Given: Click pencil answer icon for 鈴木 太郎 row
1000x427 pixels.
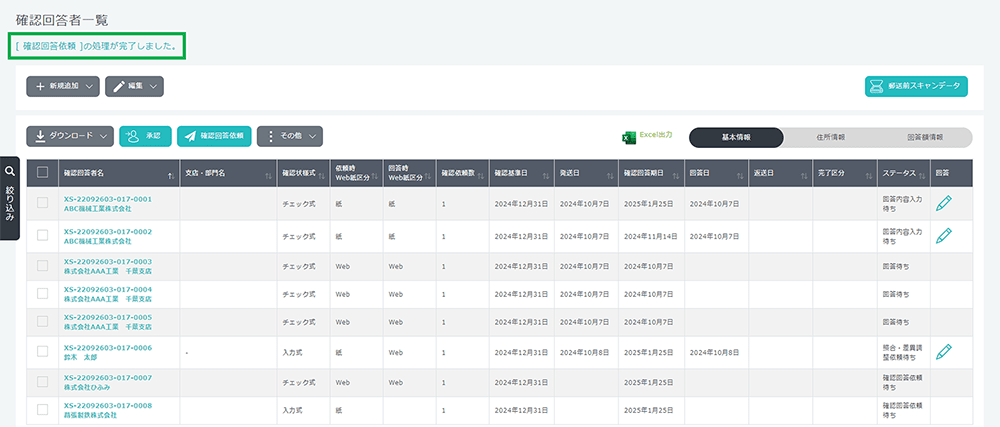Looking at the screenshot, I should [x=944, y=352].
